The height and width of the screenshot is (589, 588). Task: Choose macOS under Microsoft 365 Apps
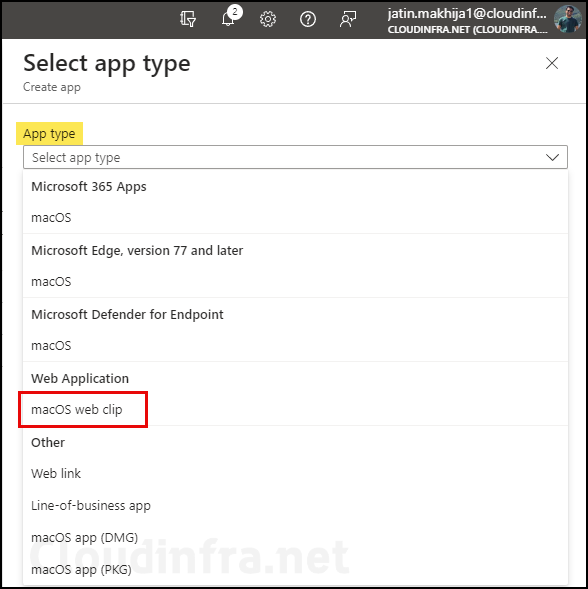[x=295, y=217]
